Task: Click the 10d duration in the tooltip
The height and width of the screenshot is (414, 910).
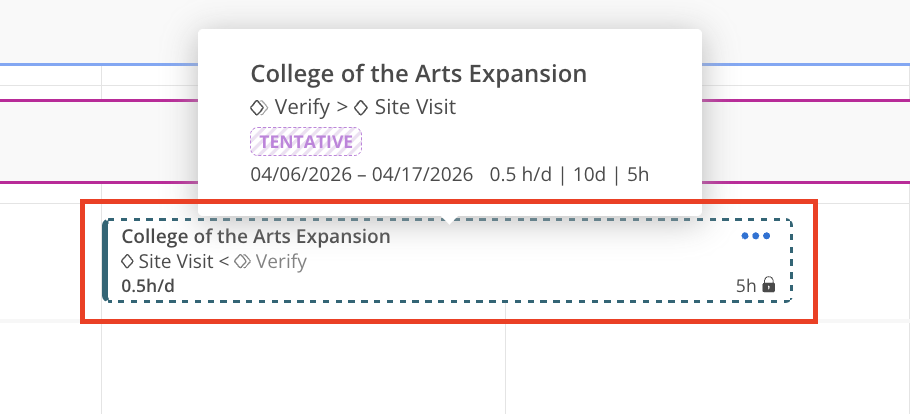Action: (587, 175)
